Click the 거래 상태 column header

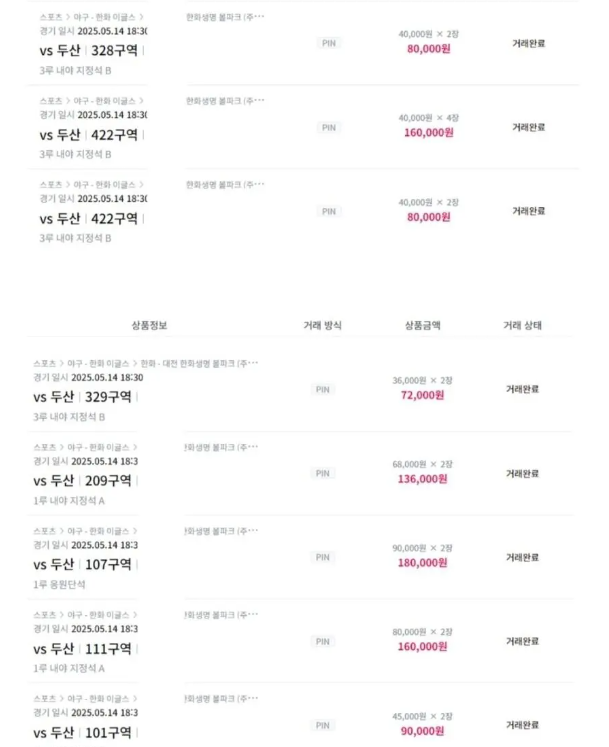click(x=522, y=325)
